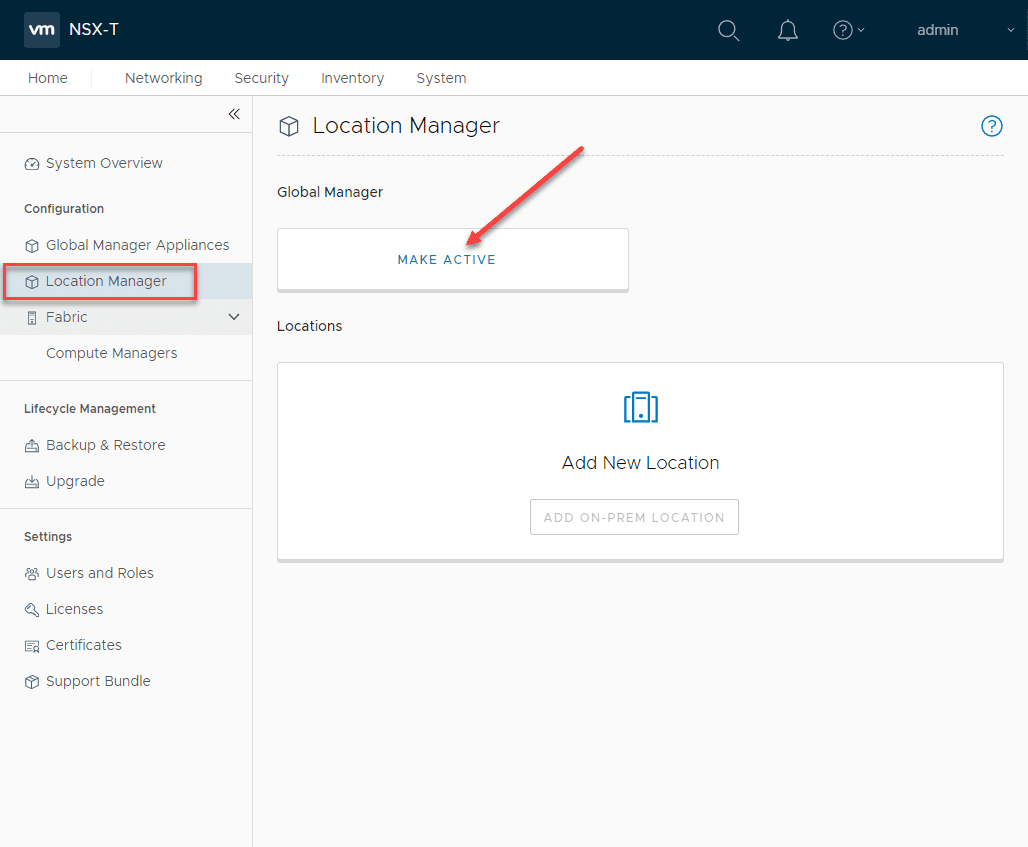This screenshot has height=847, width=1028.
Task: Click the Add New Location building icon
Action: pyautogui.click(x=640, y=407)
